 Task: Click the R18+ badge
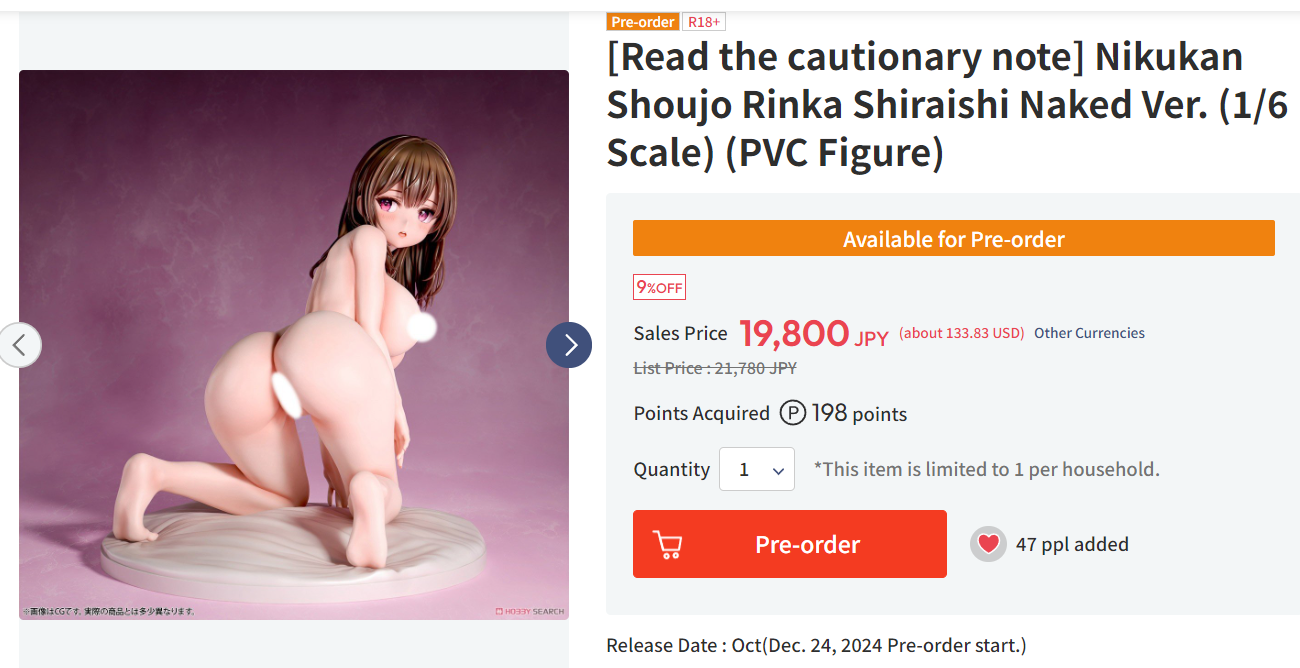point(704,22)
